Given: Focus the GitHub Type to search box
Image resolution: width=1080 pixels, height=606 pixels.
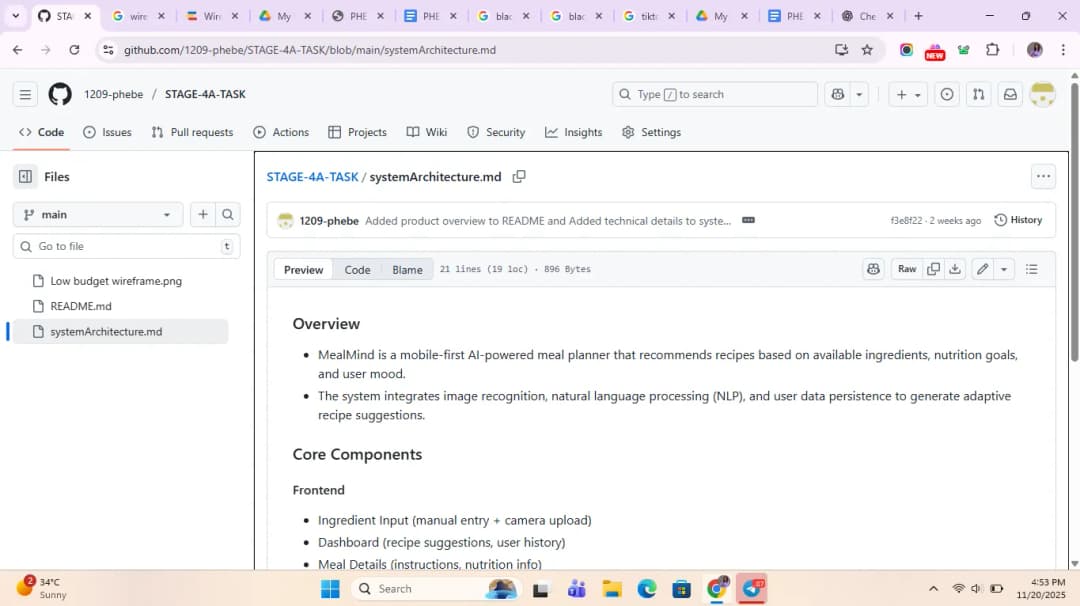Looking at the screenshot, I should 714,94.
